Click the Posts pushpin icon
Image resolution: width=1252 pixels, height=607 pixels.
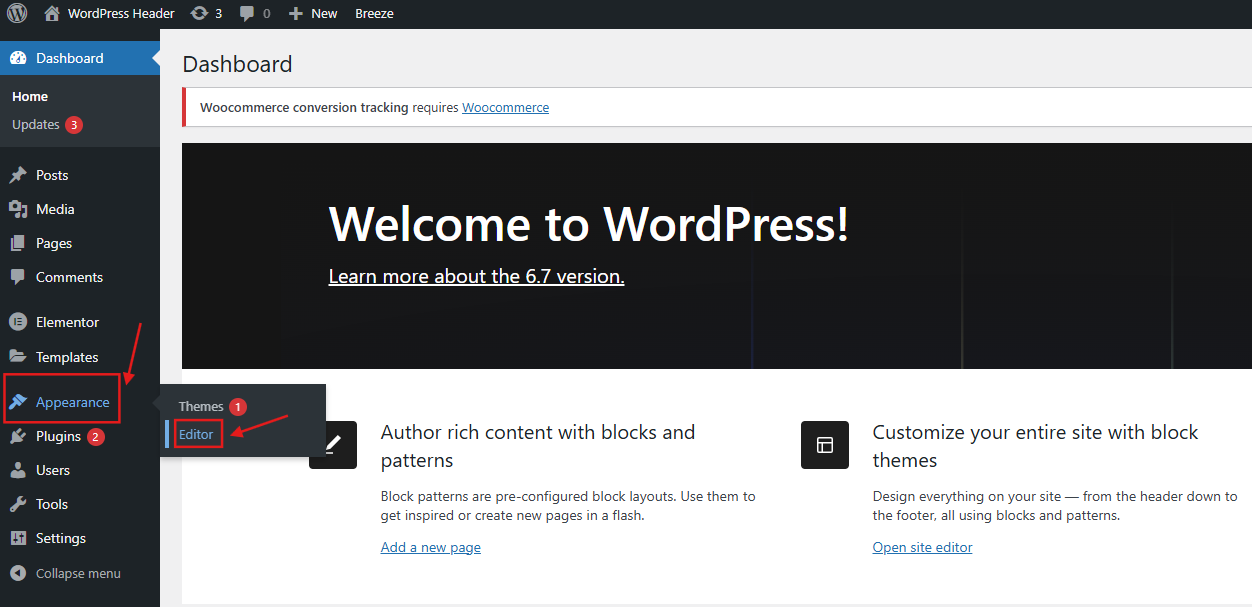click(18, 175)
